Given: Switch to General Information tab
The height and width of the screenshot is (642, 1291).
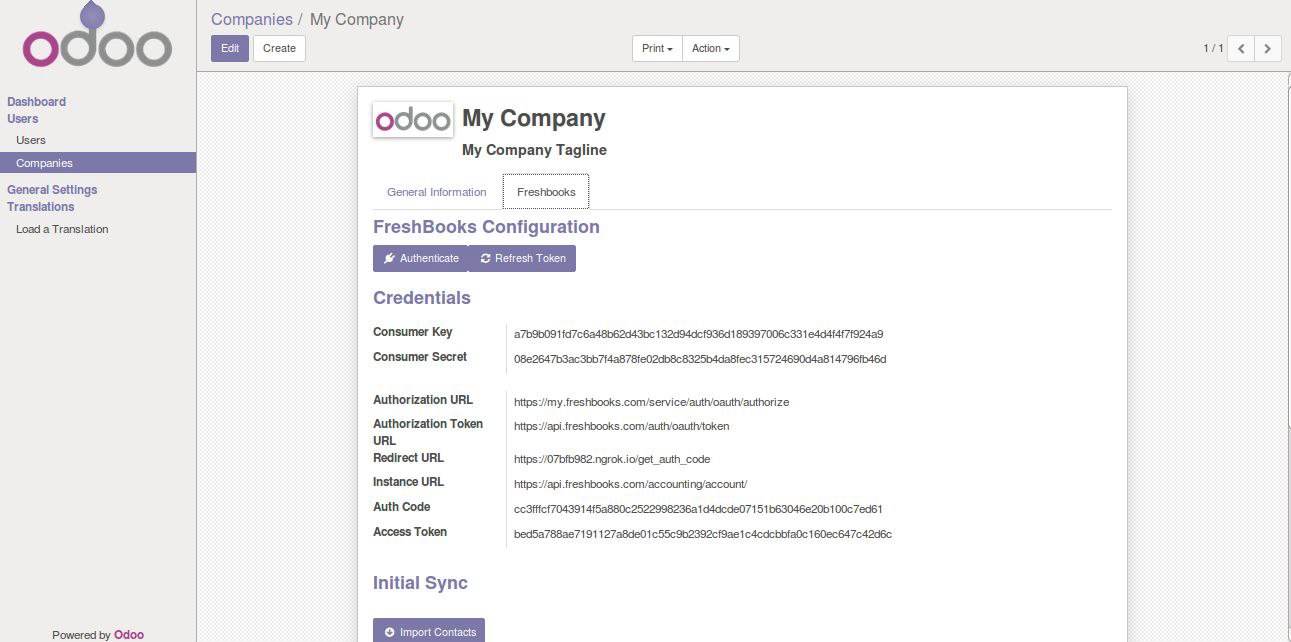Looking at the screenshot, I should (436, 192).
